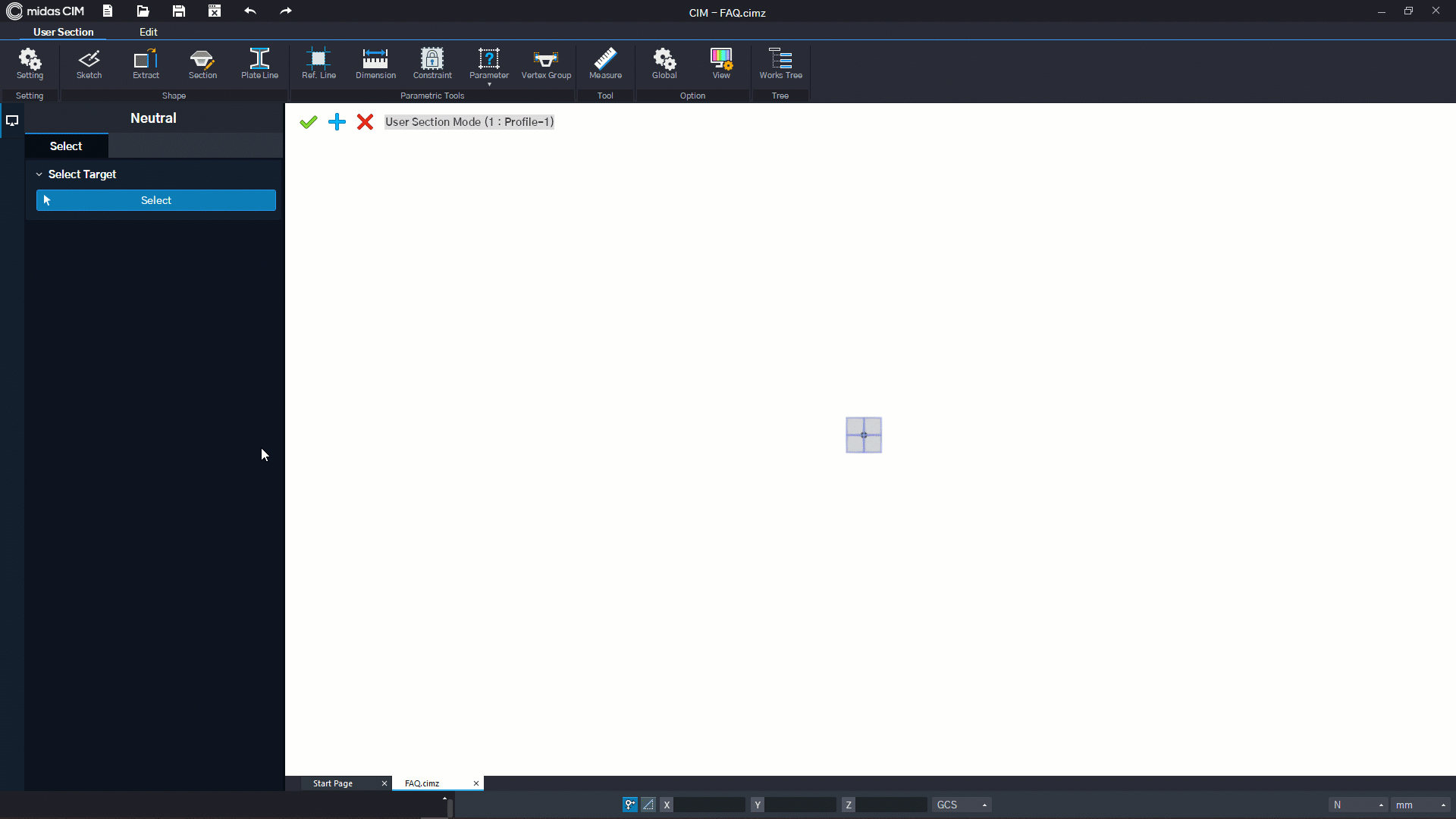
Task: Click the side panel monitor icon
Action: [12, 121]
